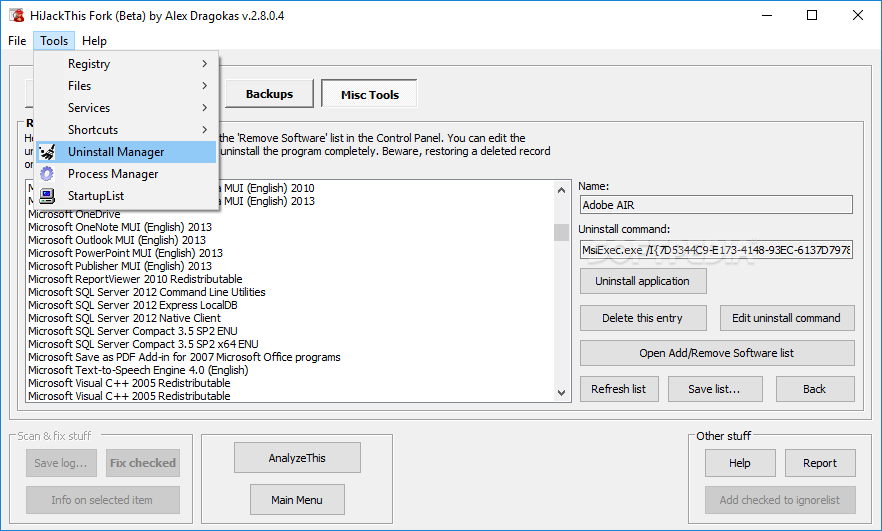The height and width of the screenshot is (531, 882).
Task: Expand the Services submenu arrow
Action: click(205, 107)
